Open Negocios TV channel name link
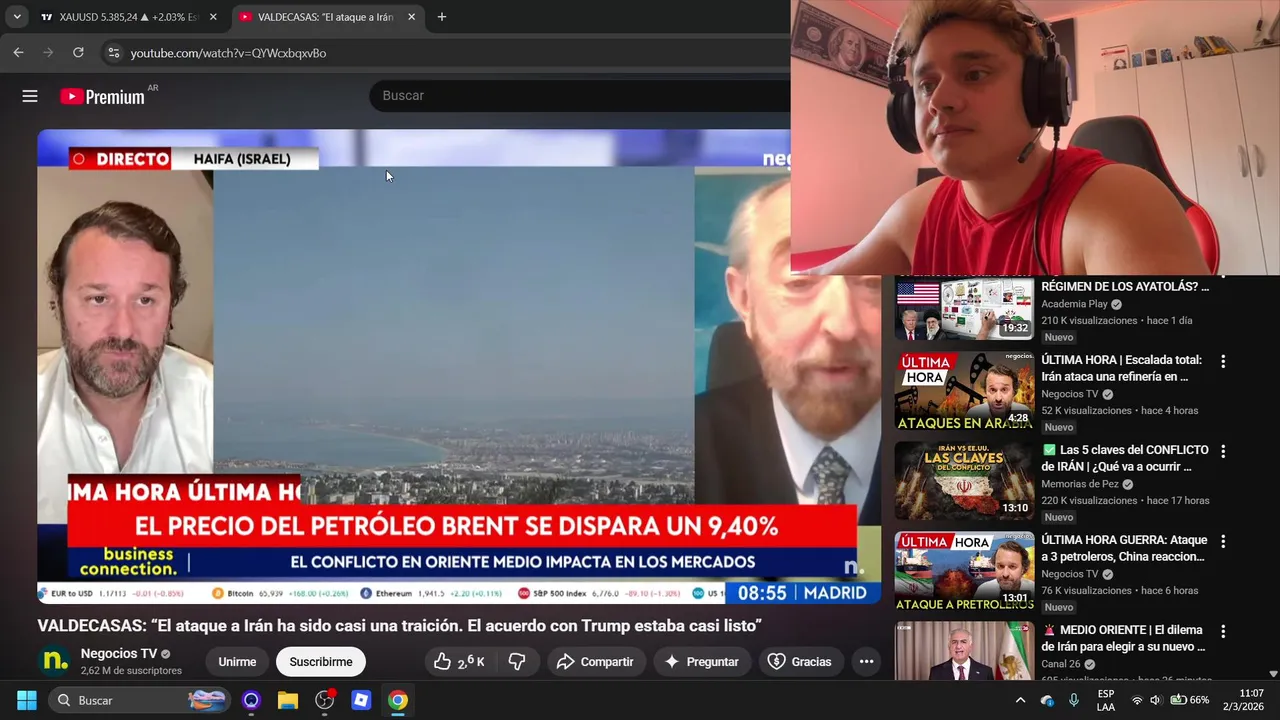 coord(119,653)
